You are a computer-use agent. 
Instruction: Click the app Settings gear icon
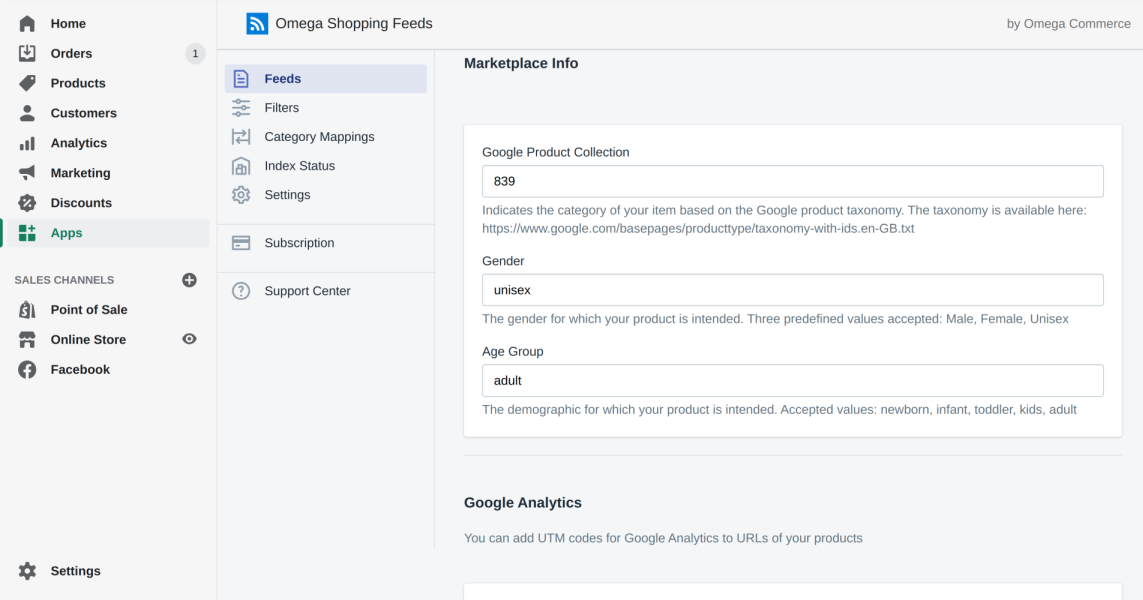(x=241, y=195)
